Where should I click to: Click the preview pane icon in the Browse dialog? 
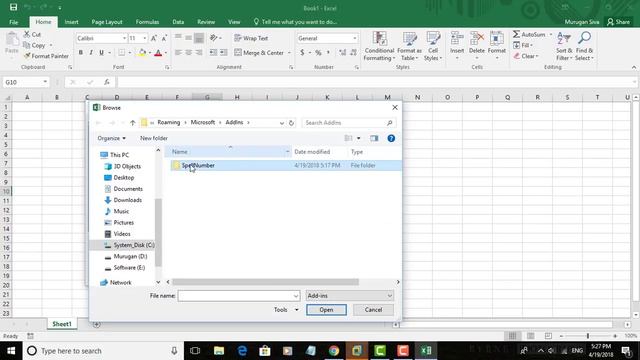[x=374, y=138]
